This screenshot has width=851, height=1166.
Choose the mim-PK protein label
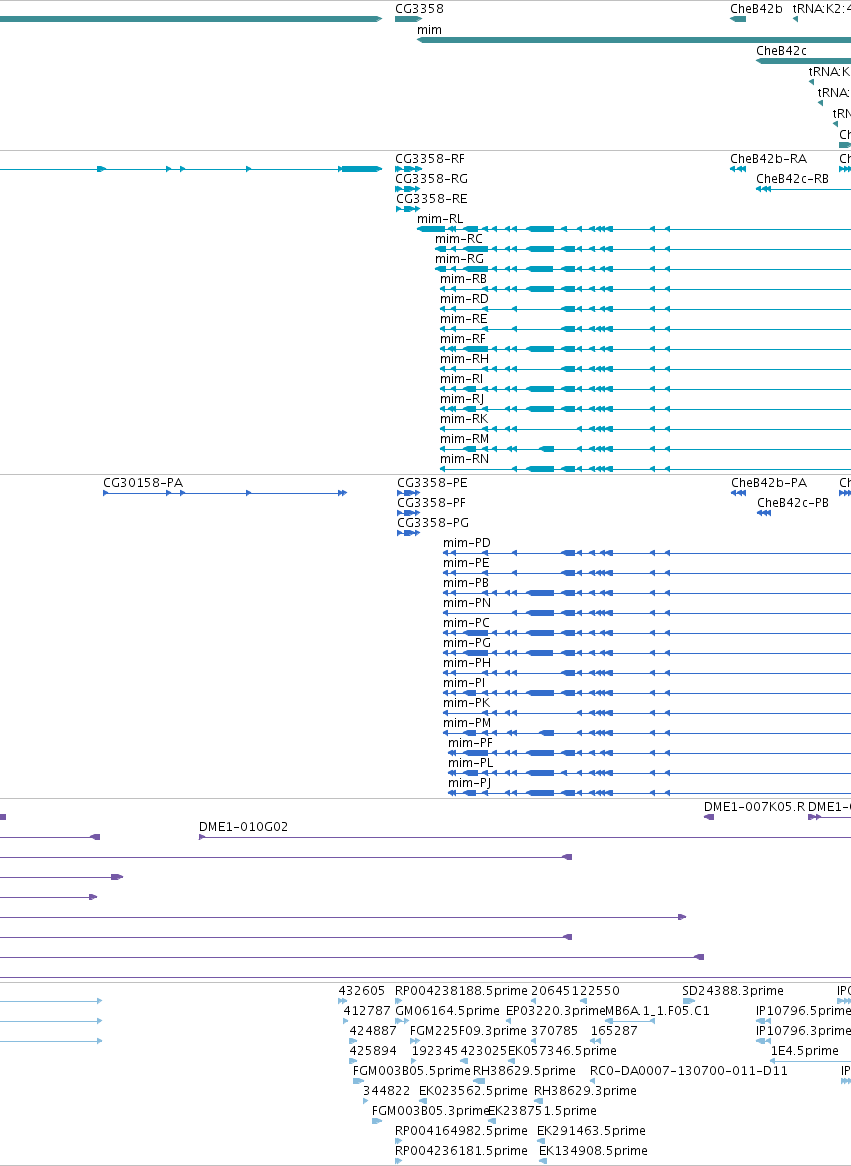466,703
